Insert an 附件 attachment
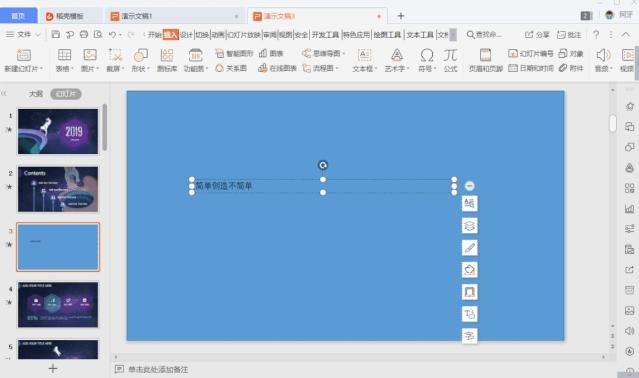The width and height of the screenshot is (639, 378). (x=571, y=68)
